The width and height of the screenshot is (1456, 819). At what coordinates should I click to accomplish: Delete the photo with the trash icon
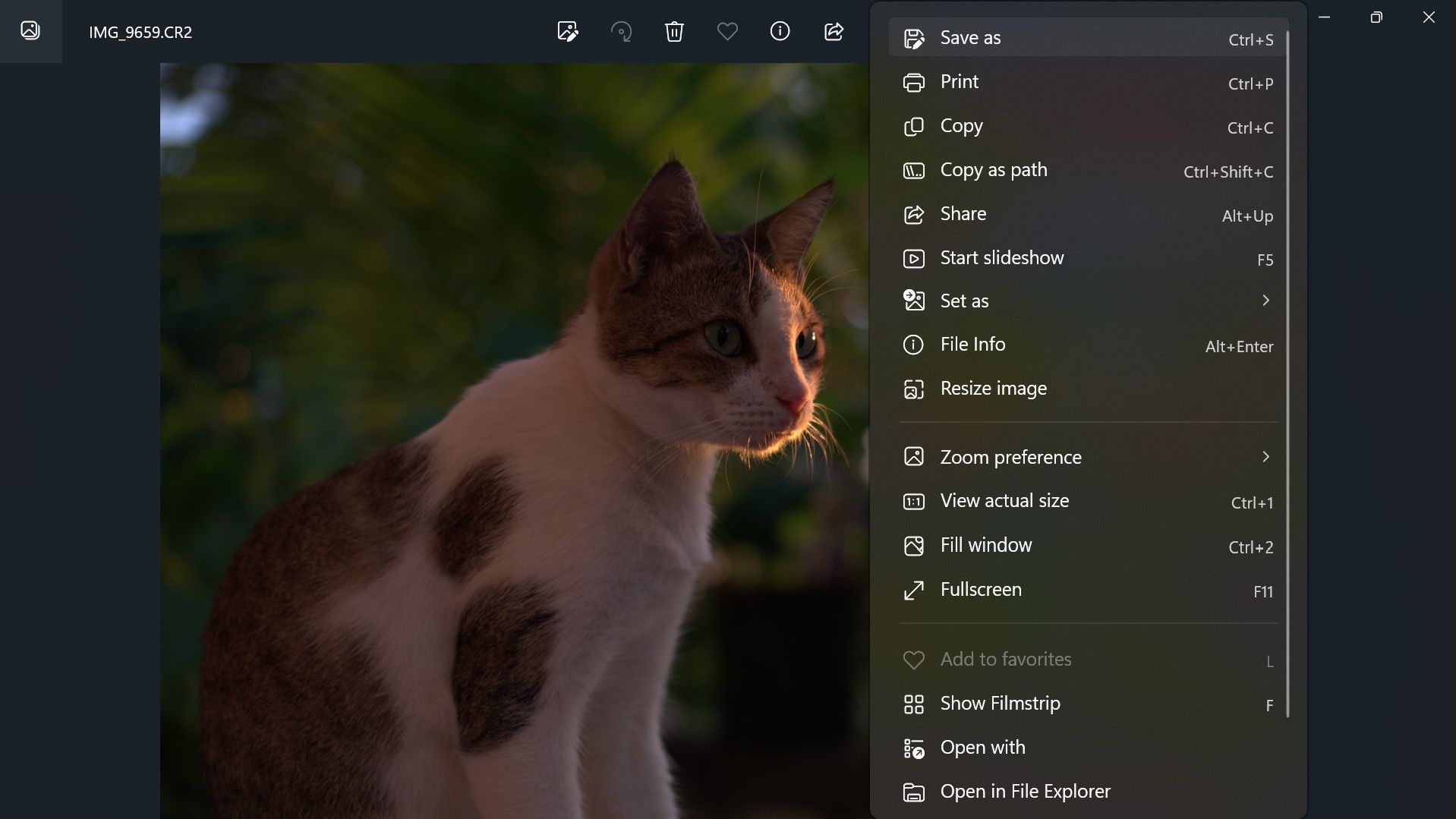point(674,31)
